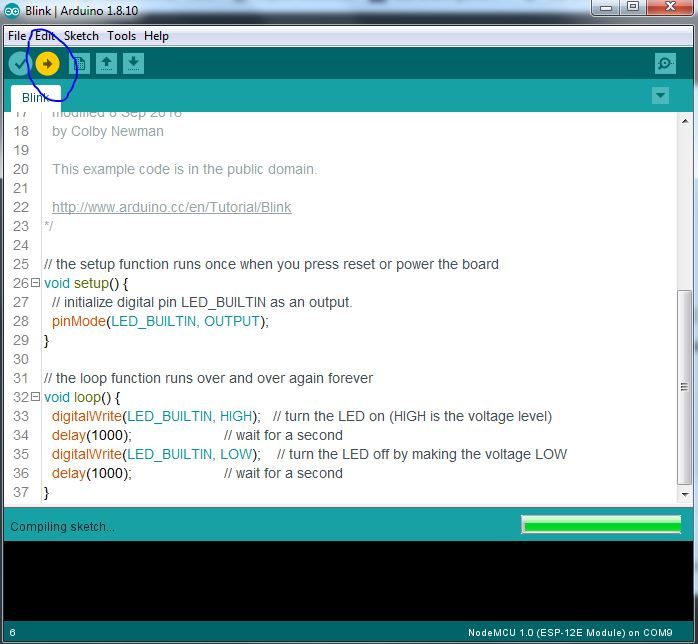
Task: Close the Arduino window
Action: point(670,7)
